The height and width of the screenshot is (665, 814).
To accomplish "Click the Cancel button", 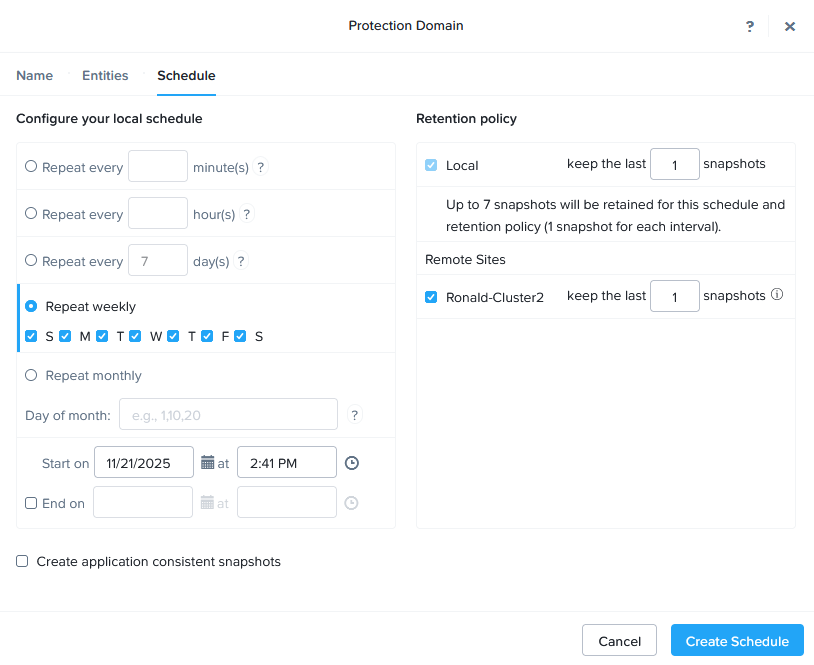I will point(619,641).
